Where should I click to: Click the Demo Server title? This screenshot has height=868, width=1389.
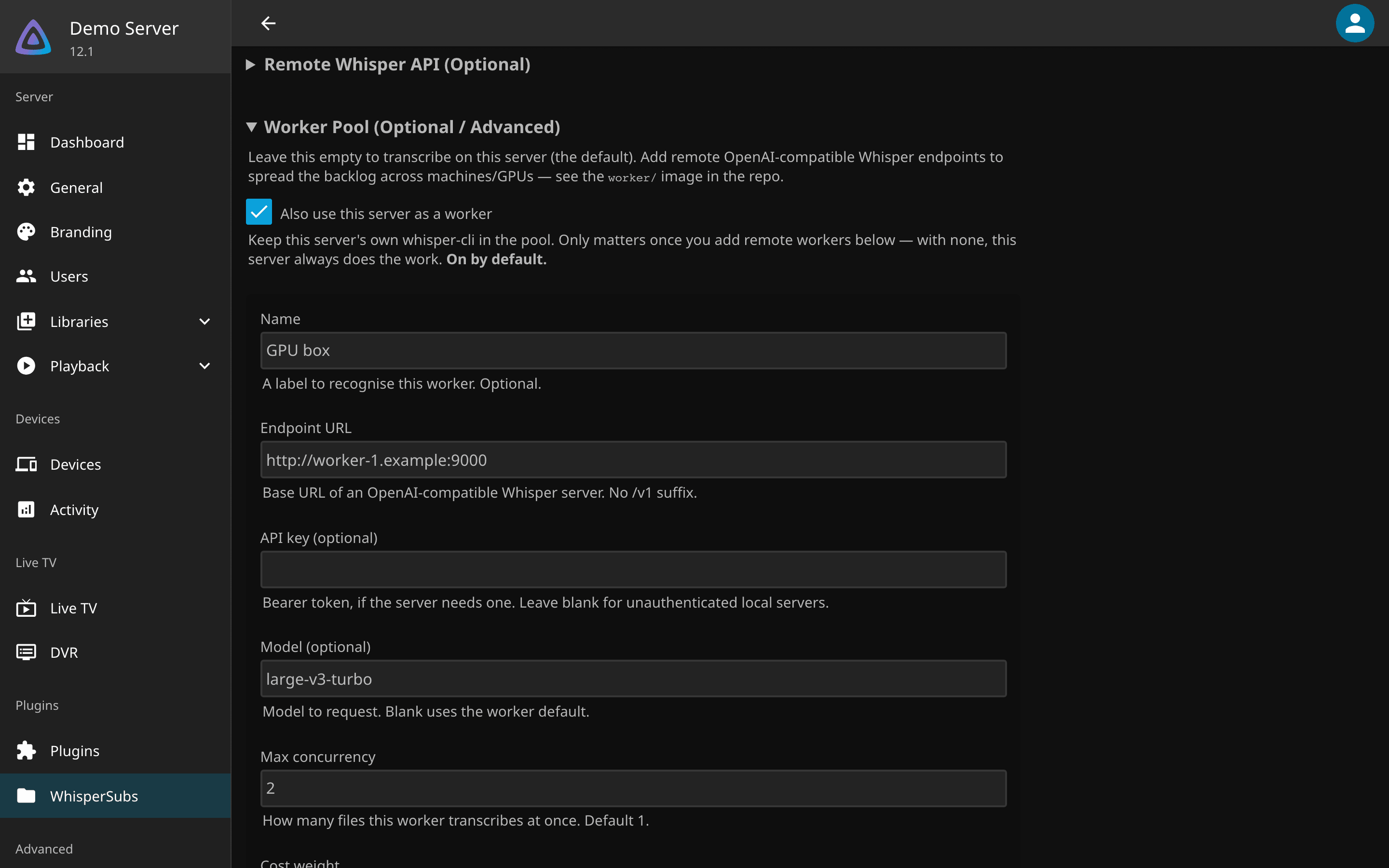124,28
